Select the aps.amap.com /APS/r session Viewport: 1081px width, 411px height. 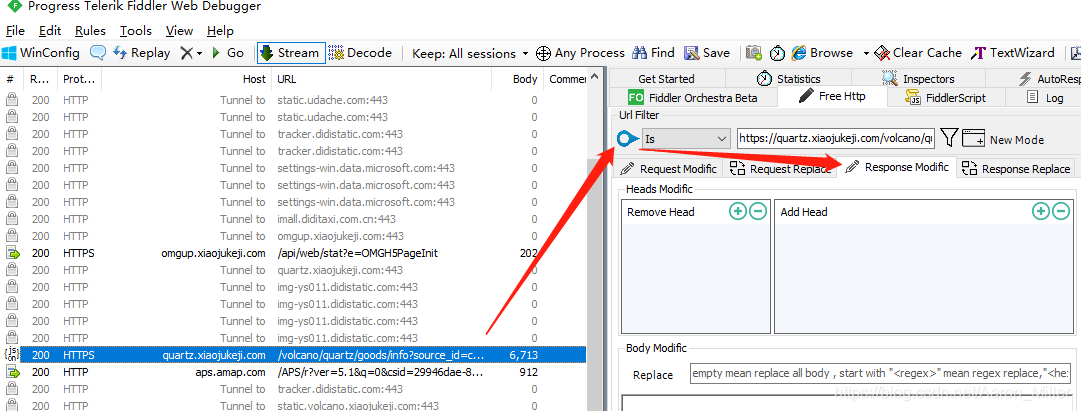(x=293, y=372)
